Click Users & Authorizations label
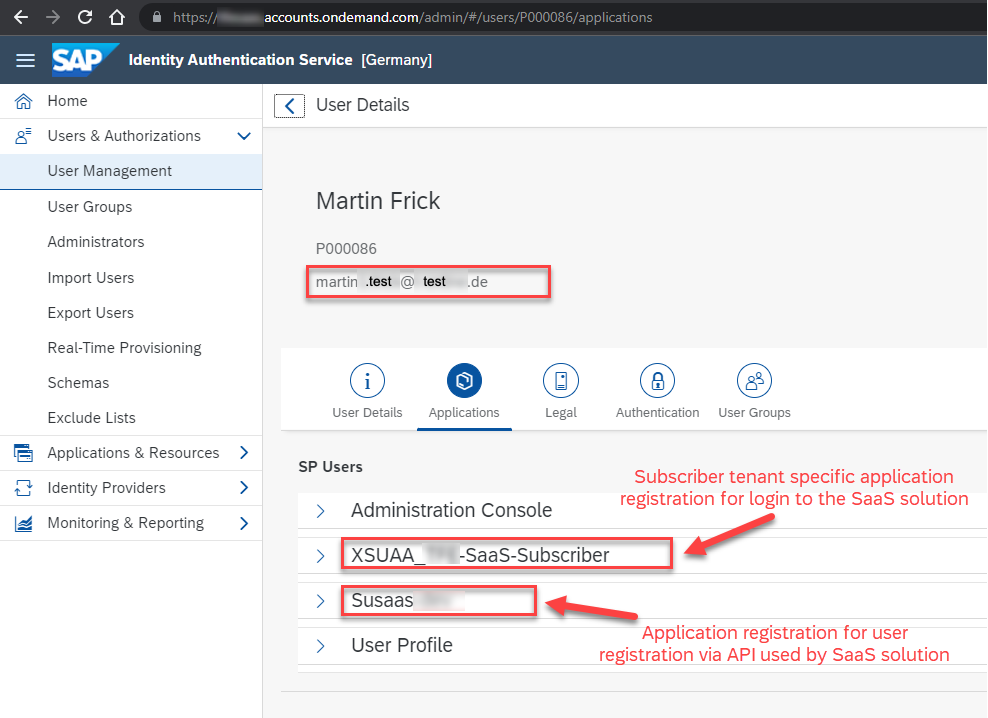Image resolution: width=988 pixels, height=718 pixels. click(124, 136)
